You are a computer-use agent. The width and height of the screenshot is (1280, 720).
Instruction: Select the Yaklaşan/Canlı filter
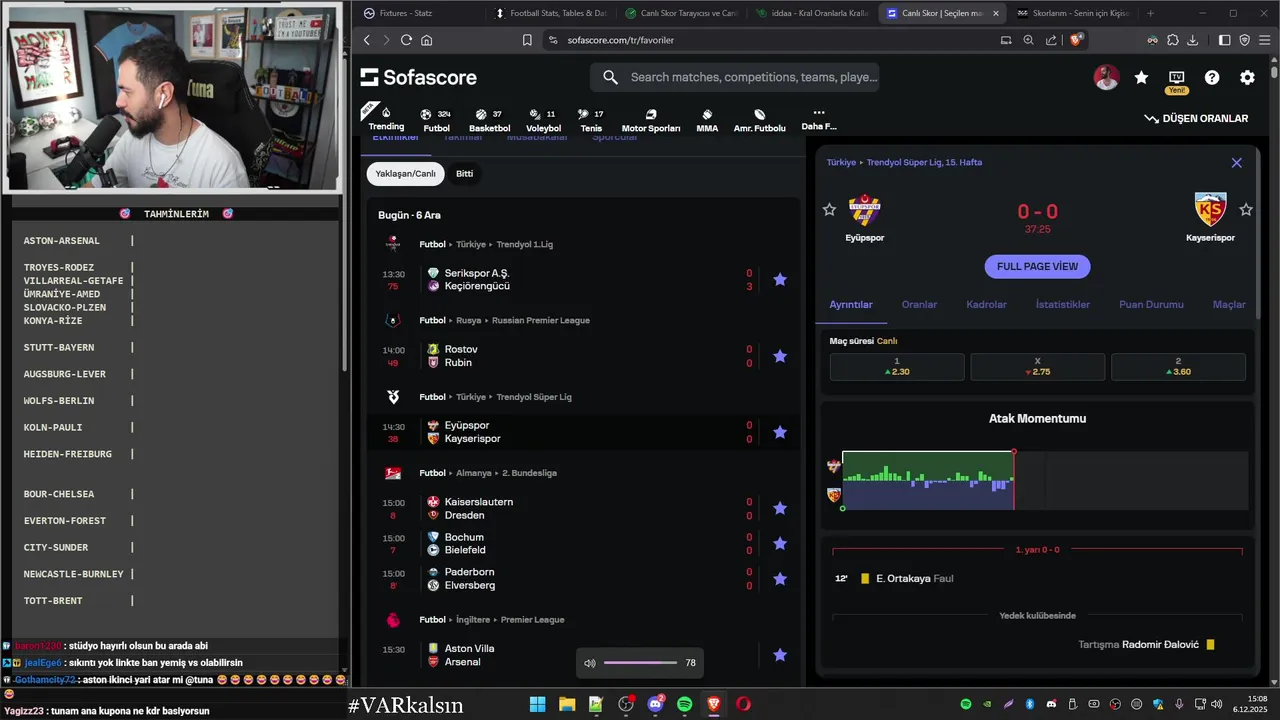click(405, 174)
